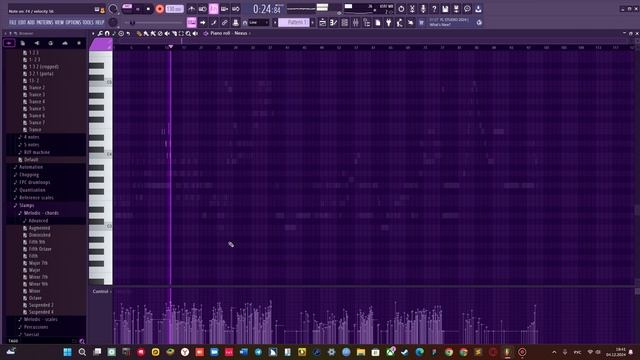Screen dimensions: 640x360
Task: Select the Default score file
Action: (x=31, y=160)
